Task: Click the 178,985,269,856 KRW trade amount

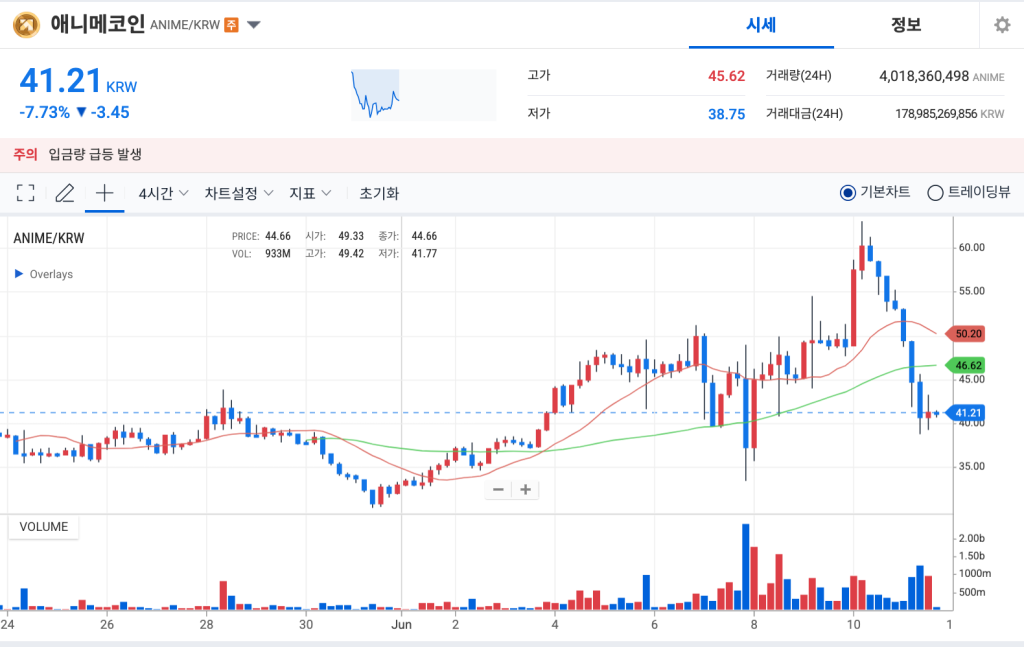Action: point(950,114)
